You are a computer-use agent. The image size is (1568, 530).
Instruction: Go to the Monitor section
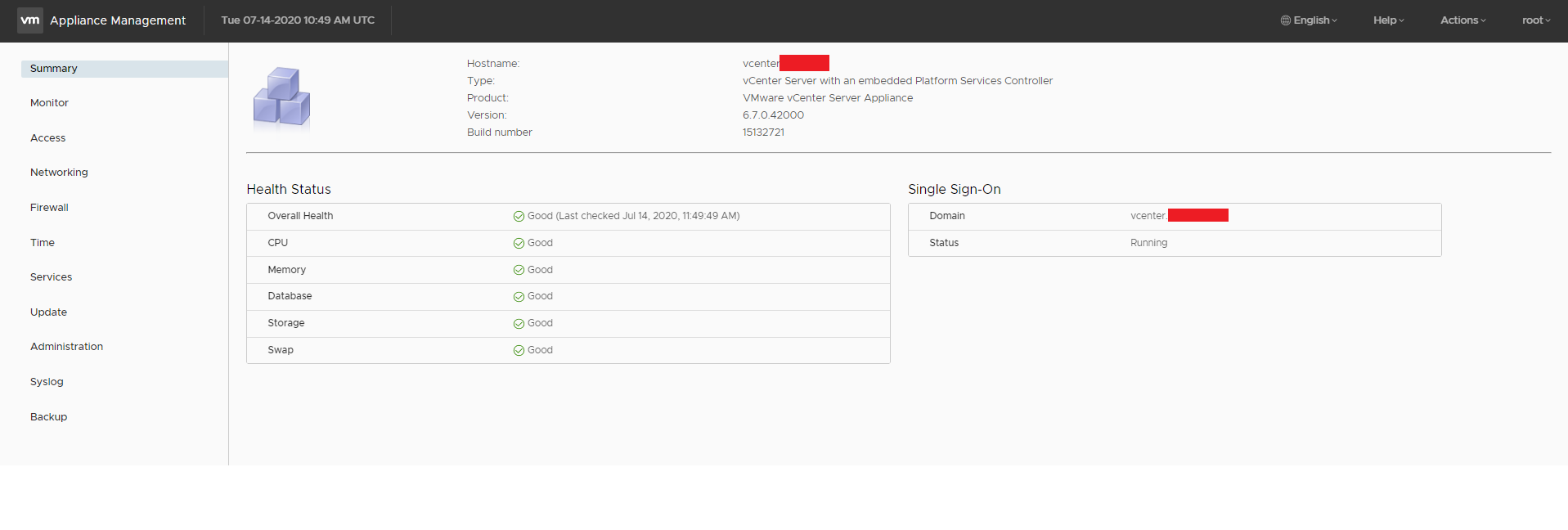pos(49,103)
